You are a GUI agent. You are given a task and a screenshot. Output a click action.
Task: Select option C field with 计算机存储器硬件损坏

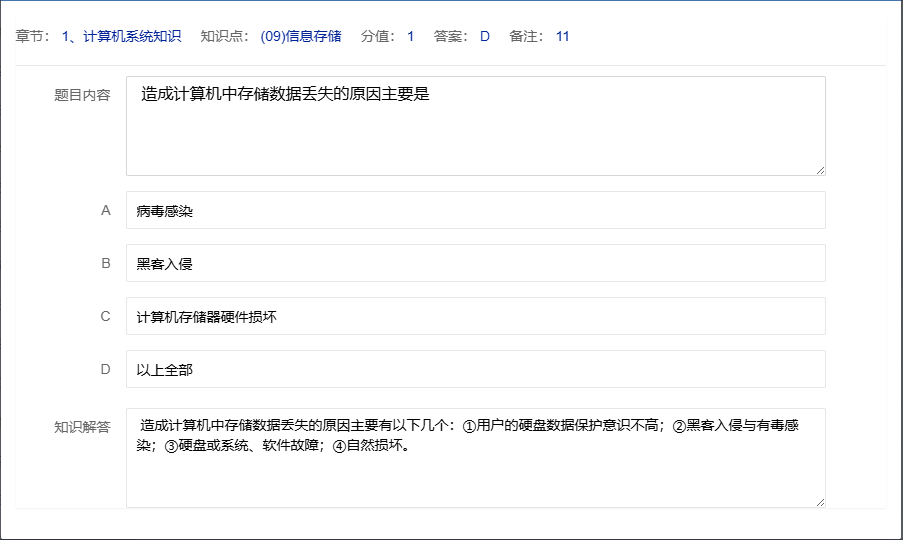pyautogui.click(x=475, y=316)
